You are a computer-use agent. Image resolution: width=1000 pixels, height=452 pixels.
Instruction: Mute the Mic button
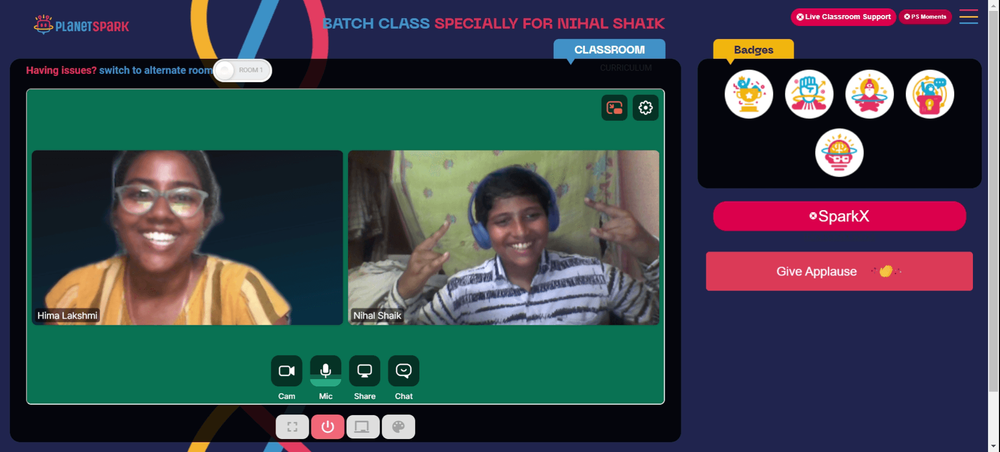click(x=325, y=371)
